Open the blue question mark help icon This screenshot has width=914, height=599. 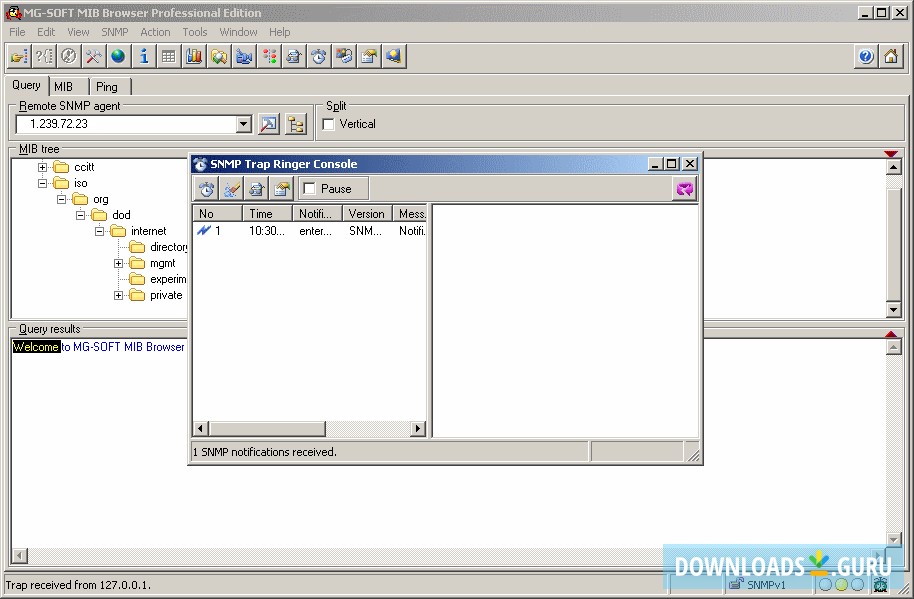coord(866,57)
